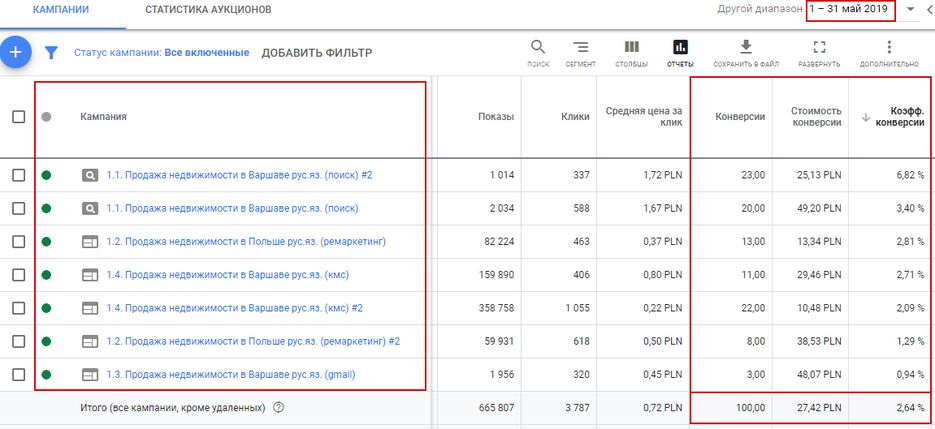Viewport: 935px width, 429px height.
Task: Open the Отчеты reports tool
Action: click(680, 52)
